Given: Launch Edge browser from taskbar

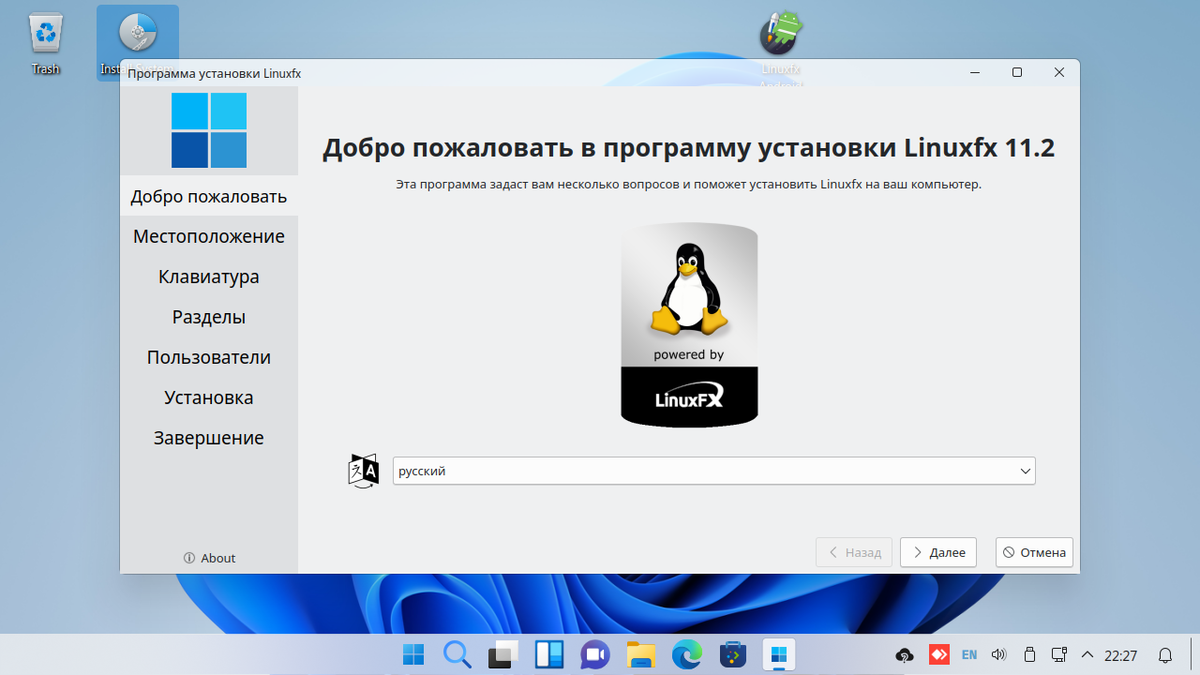Looking at the screenshot, I should click(x=686, y=656).
